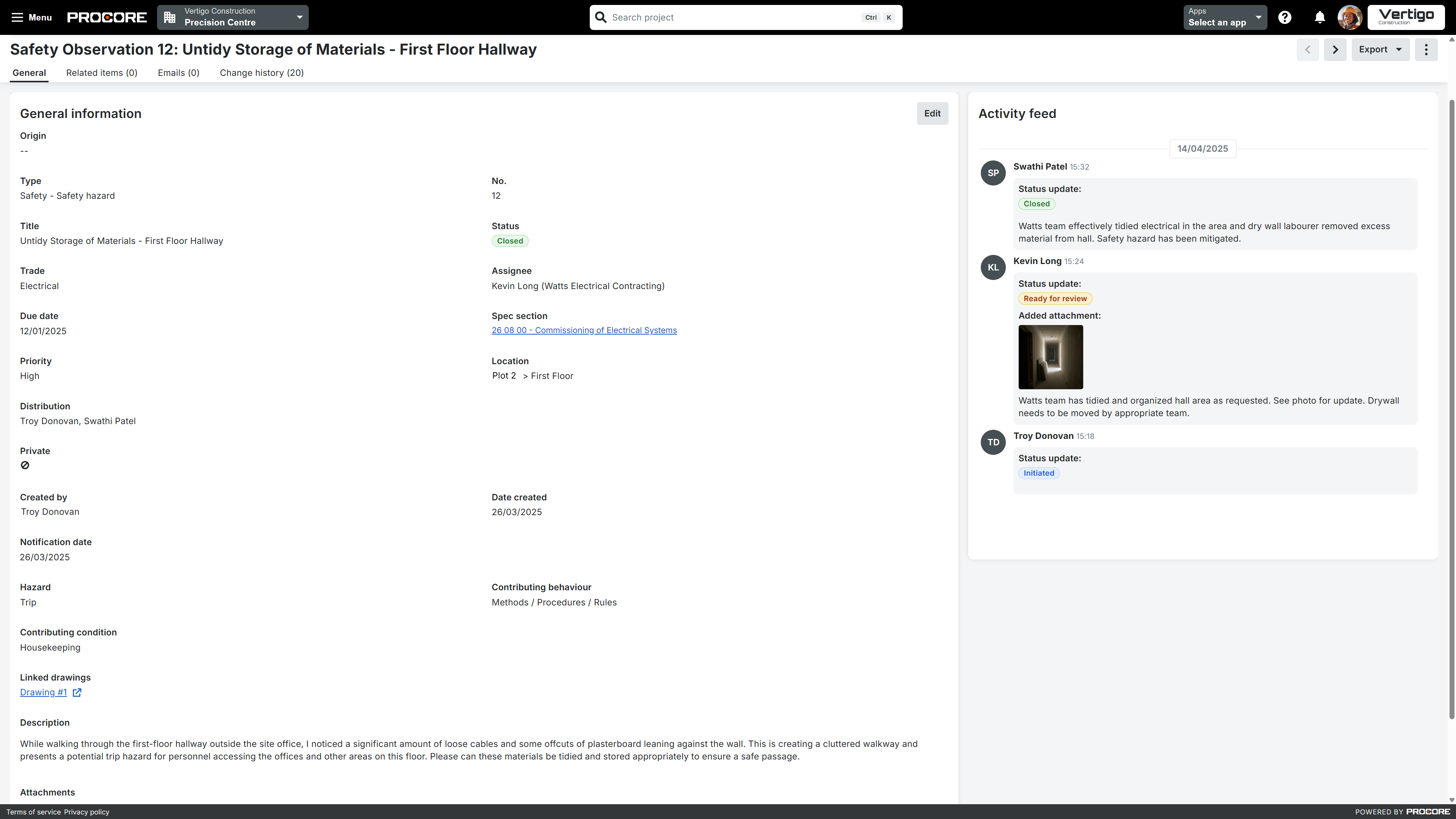The height and width of the screenshot is (819, 1456).
Task: Open spec section 26 08 00 link
Action: (584, 330)
